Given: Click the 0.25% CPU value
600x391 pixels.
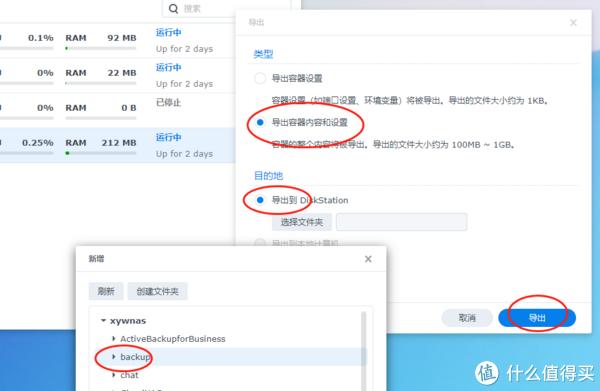Looking at the screenshot, I should pos(38,143).
